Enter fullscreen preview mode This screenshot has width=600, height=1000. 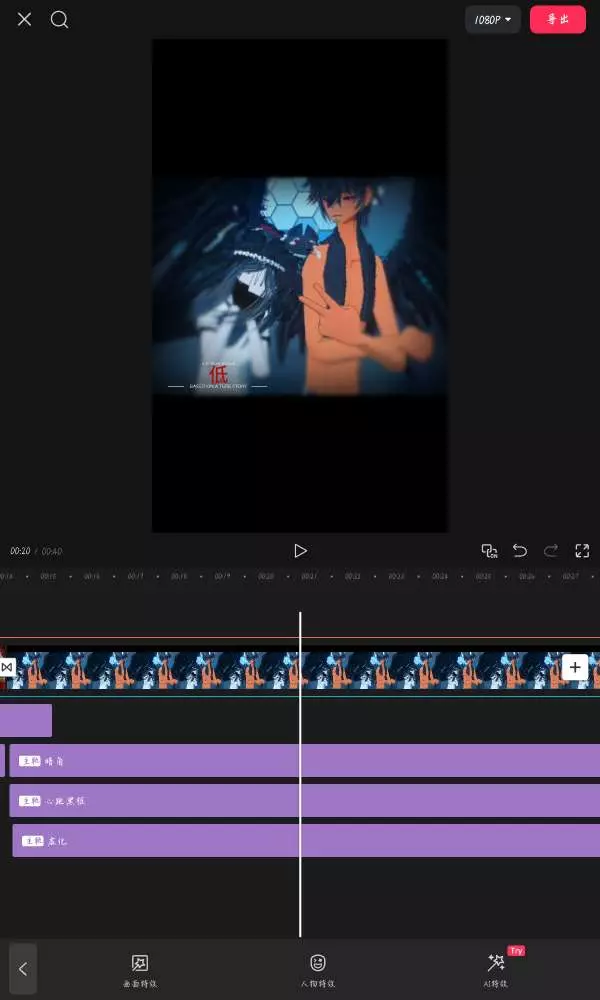tap(582, 551)
